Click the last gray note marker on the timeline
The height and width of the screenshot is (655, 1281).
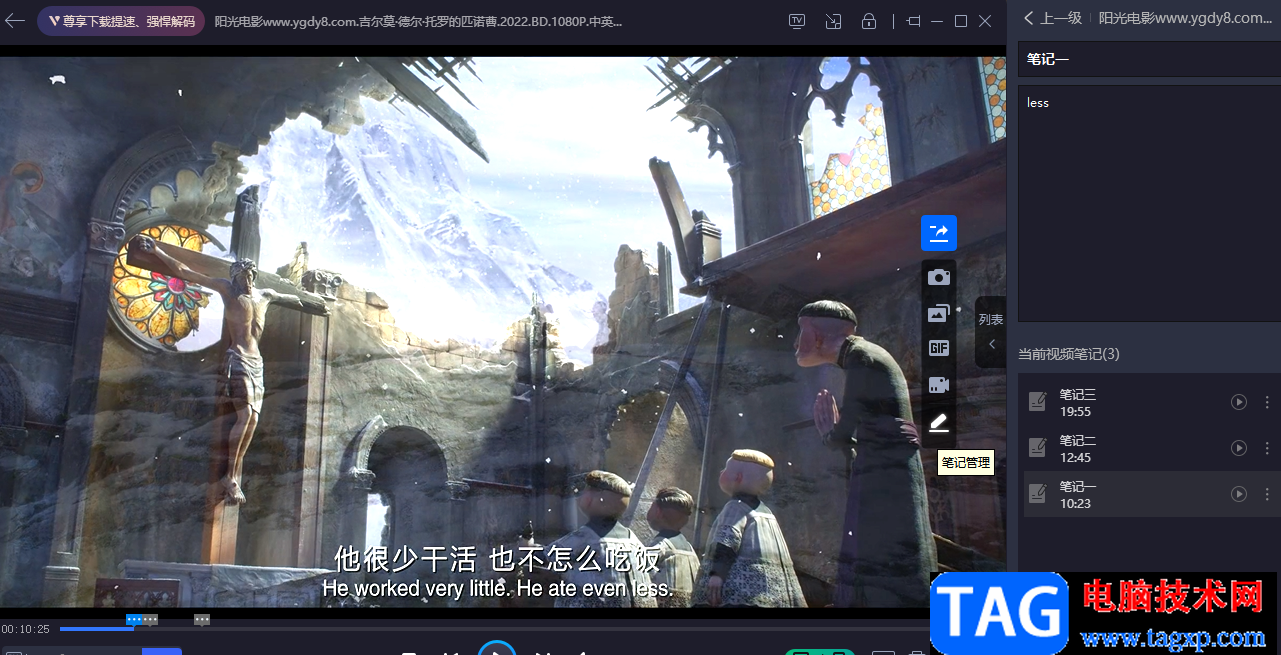click(202, 620)
